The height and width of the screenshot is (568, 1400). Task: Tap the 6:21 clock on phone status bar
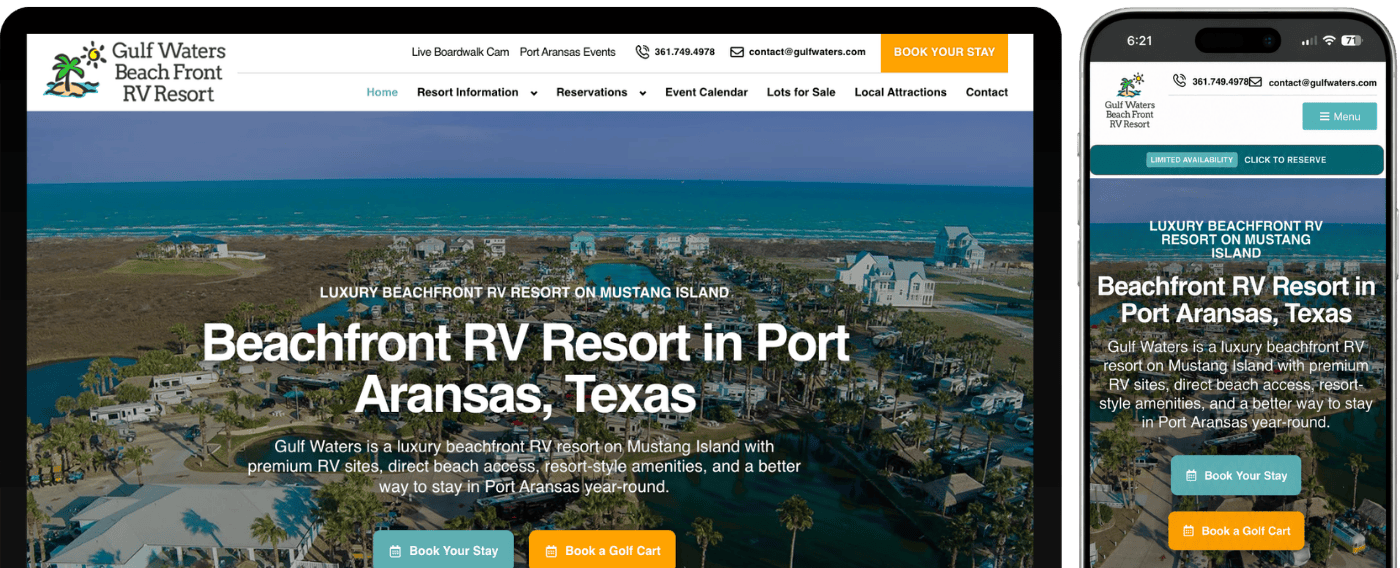(1139, 41)
